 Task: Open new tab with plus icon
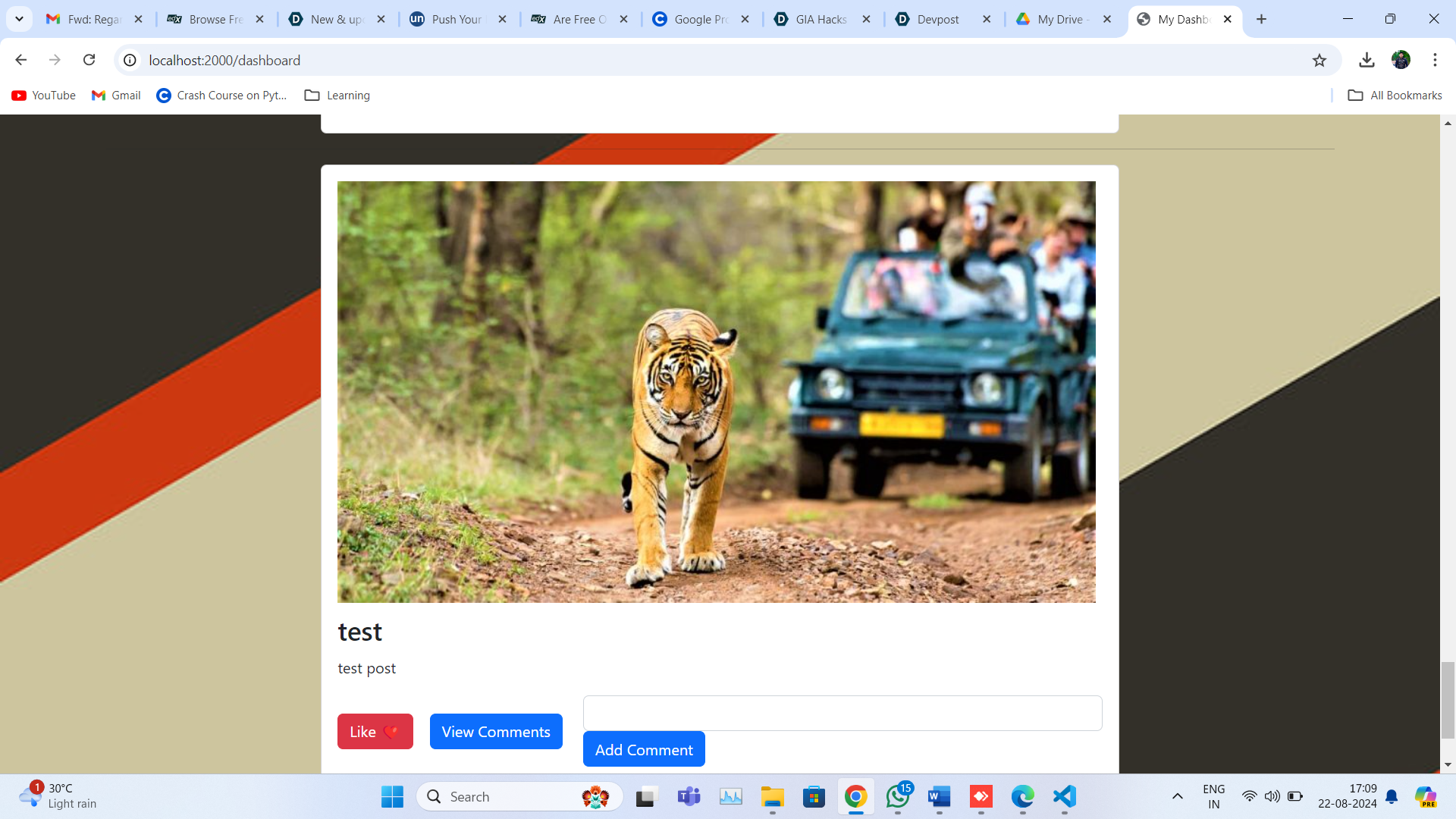pyautogui.click(x=1261, y=19)
